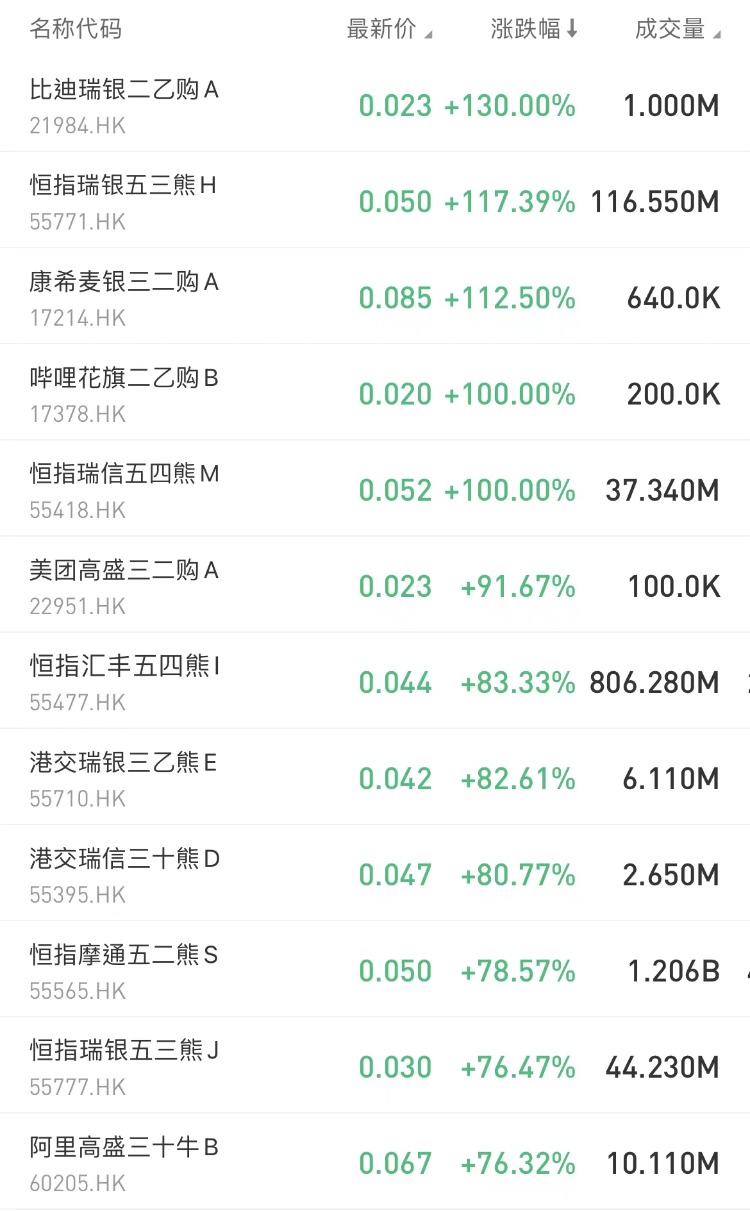Screen dimensions: 750x1211
Task: Click the +82.61% change for 港交瑞银三乙熊E
Action: coord(518,779)
